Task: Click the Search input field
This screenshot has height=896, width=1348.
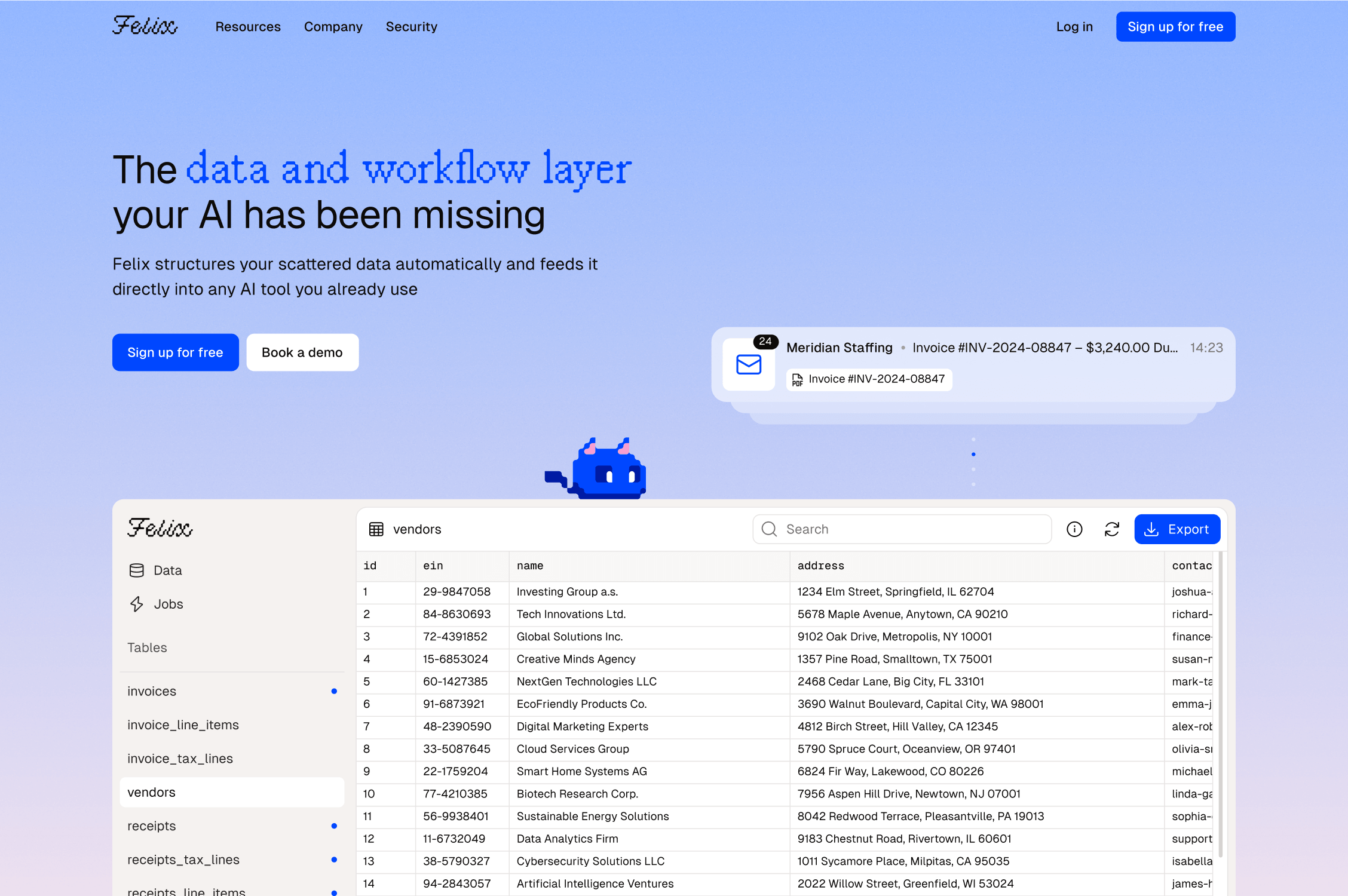Action: tap(902, 529)
